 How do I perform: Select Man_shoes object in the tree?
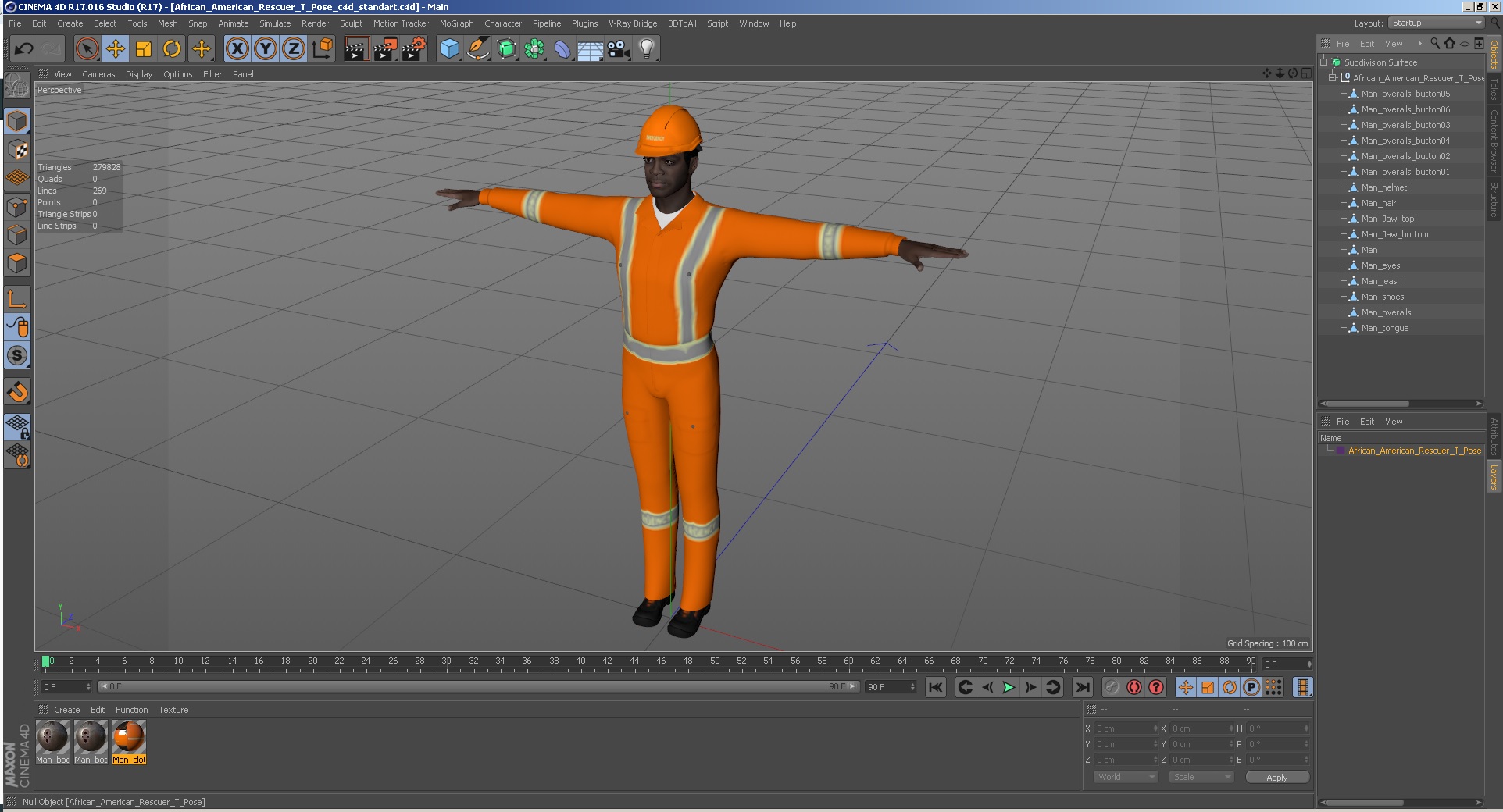[x=1383, y=297]
